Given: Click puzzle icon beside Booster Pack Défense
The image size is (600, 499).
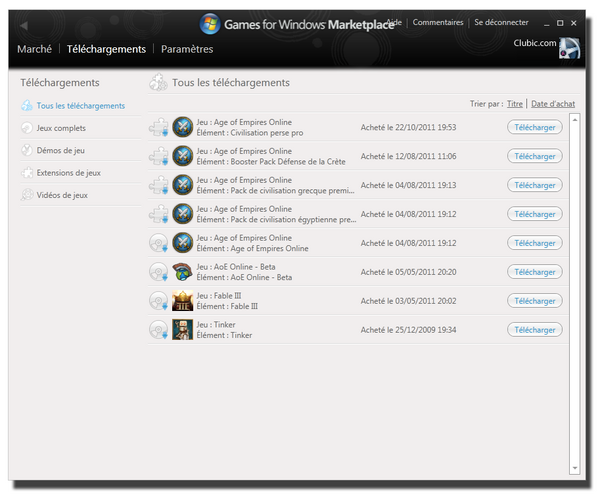Looking at the screenshot, I should point(159,156).
